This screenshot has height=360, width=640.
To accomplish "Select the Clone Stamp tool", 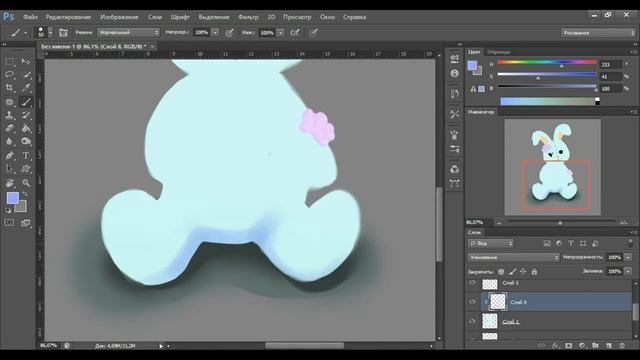I will tap(9, 115).
